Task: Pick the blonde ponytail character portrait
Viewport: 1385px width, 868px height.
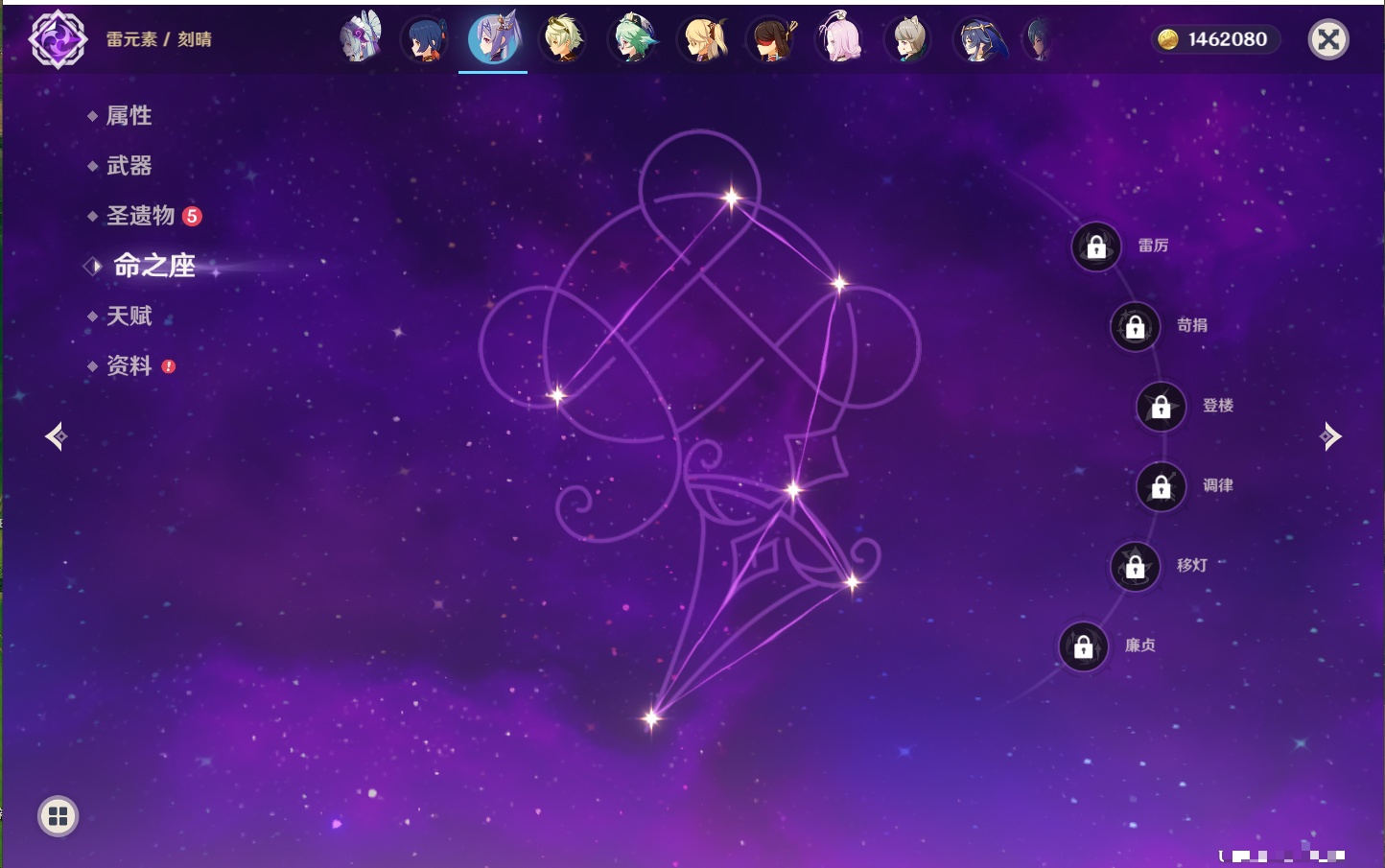Action: pyautogui.click(x=703, y=39)
